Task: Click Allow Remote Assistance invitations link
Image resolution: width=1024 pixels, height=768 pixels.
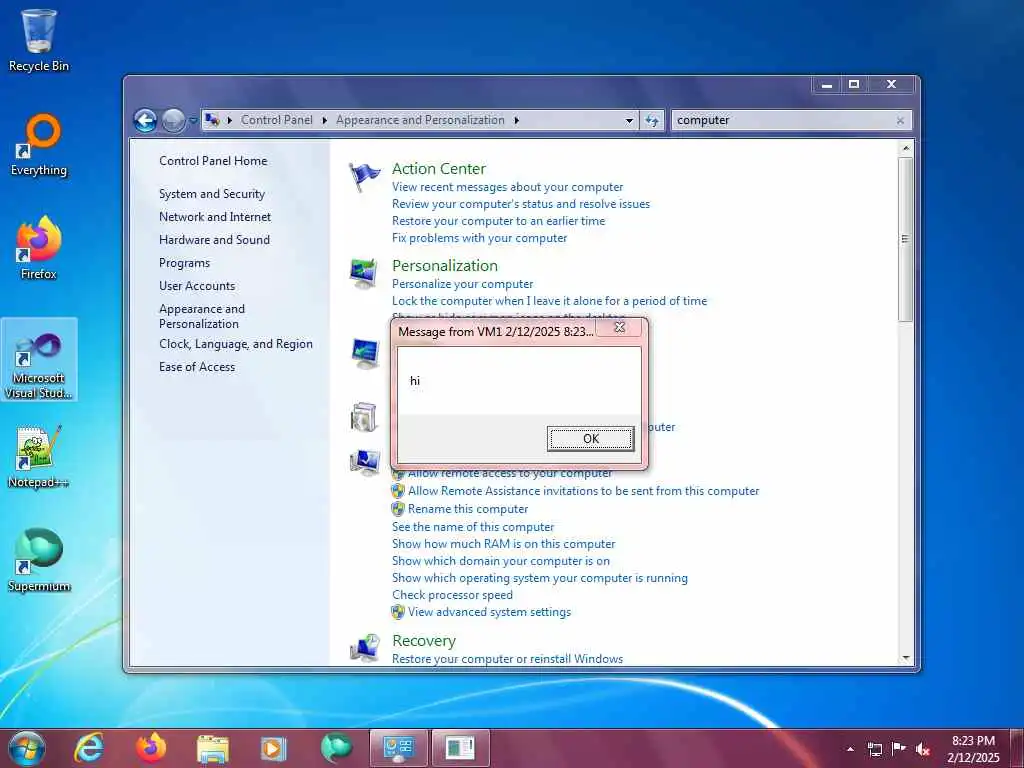Action: [583, 491]
